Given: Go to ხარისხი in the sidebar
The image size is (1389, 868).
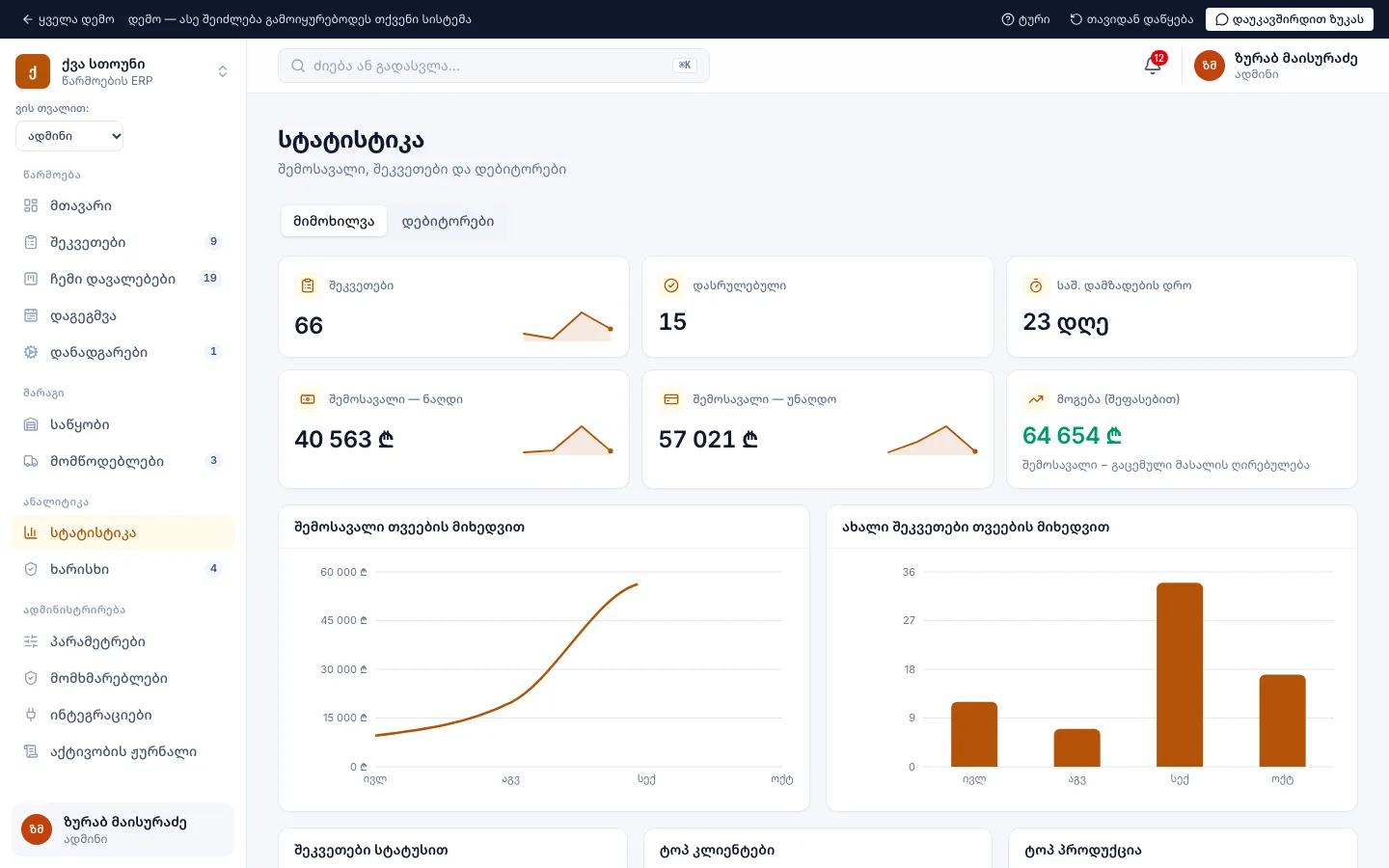Looking at the screenshot, I should coord(123,569).
